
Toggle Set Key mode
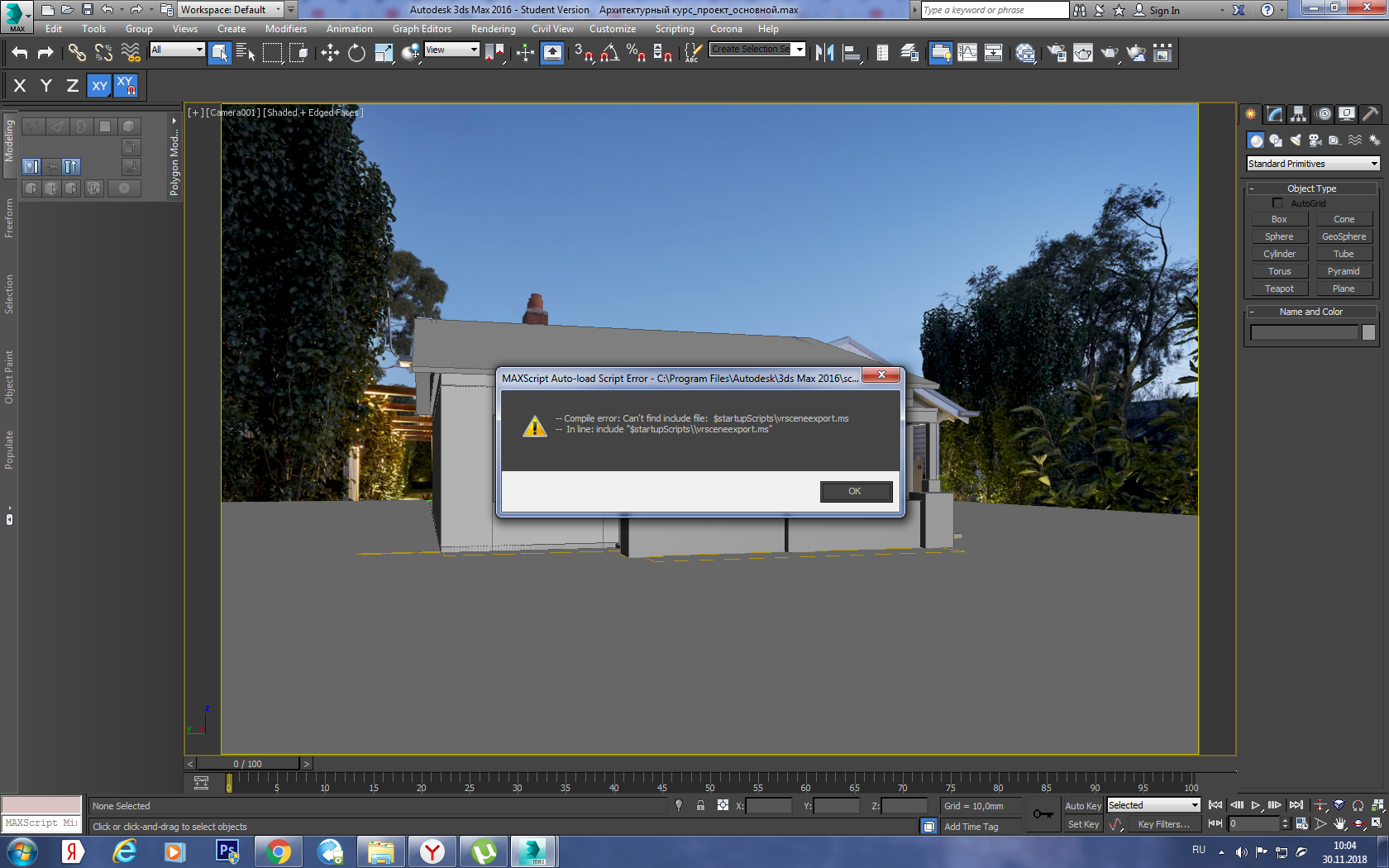[1083, 824]
